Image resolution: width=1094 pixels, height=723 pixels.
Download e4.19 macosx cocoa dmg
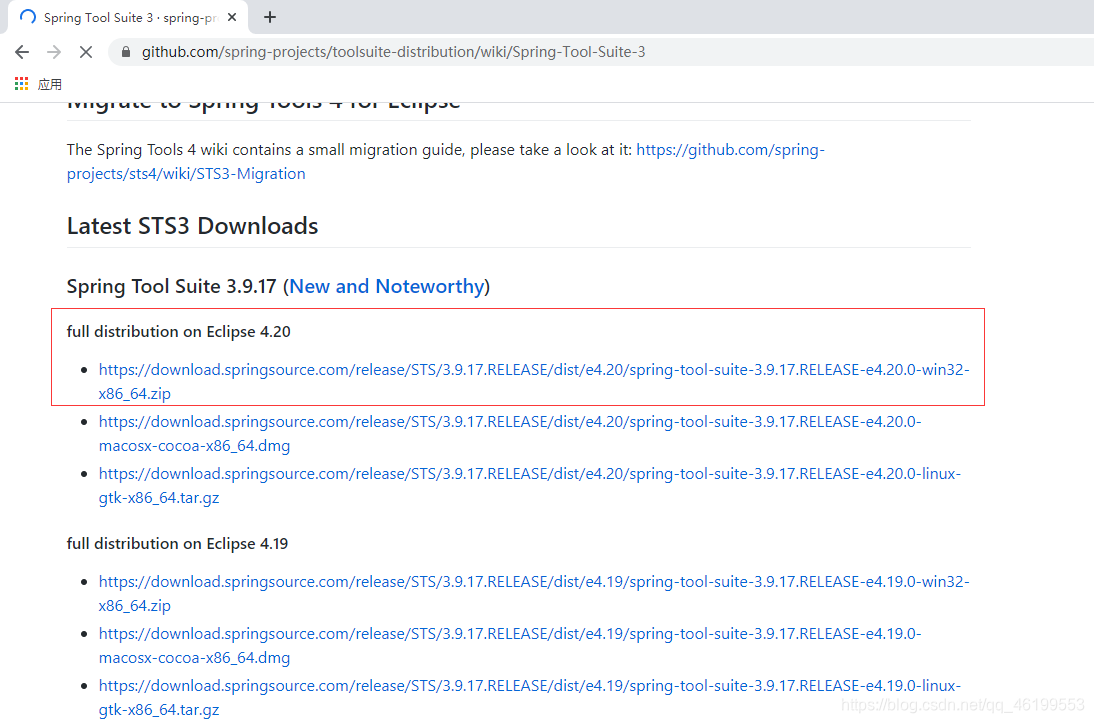(x=510, y=646)
